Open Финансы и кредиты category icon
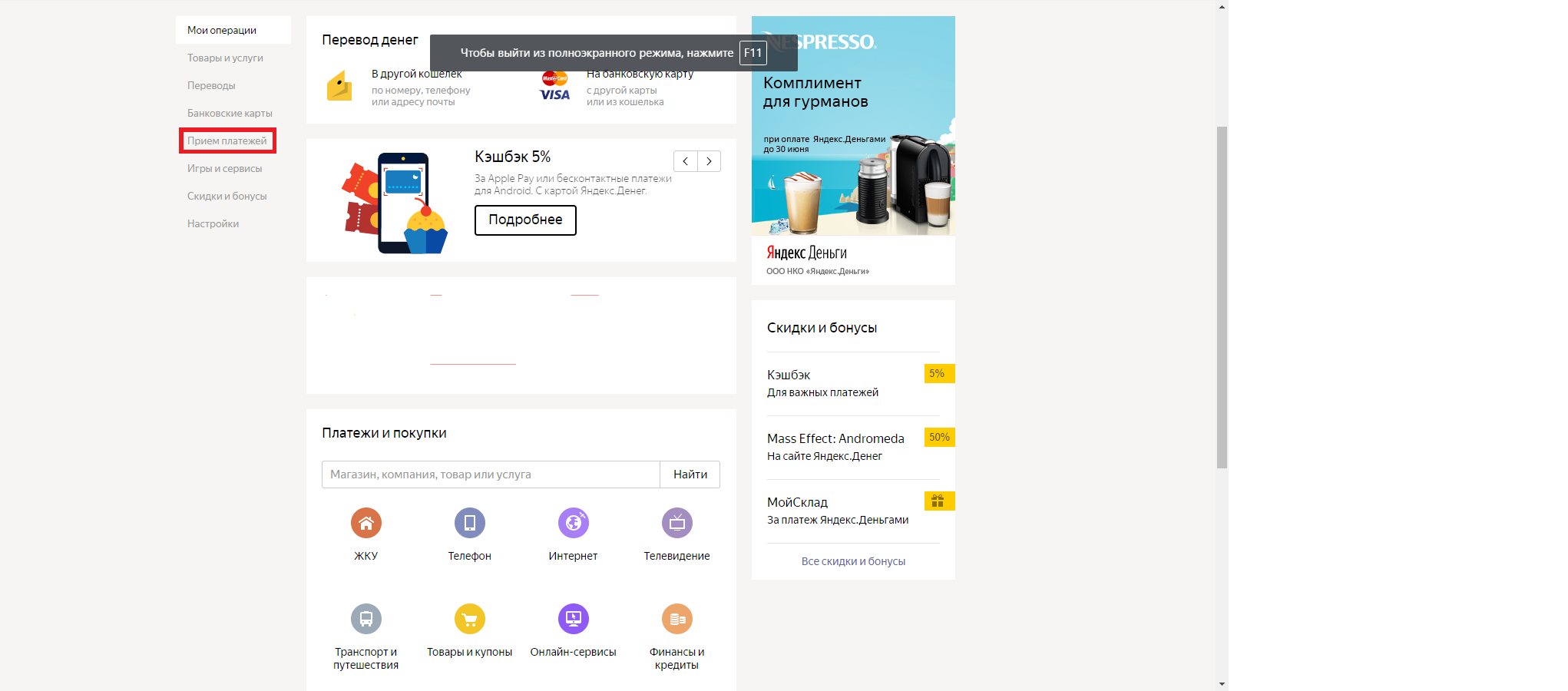 677,619
